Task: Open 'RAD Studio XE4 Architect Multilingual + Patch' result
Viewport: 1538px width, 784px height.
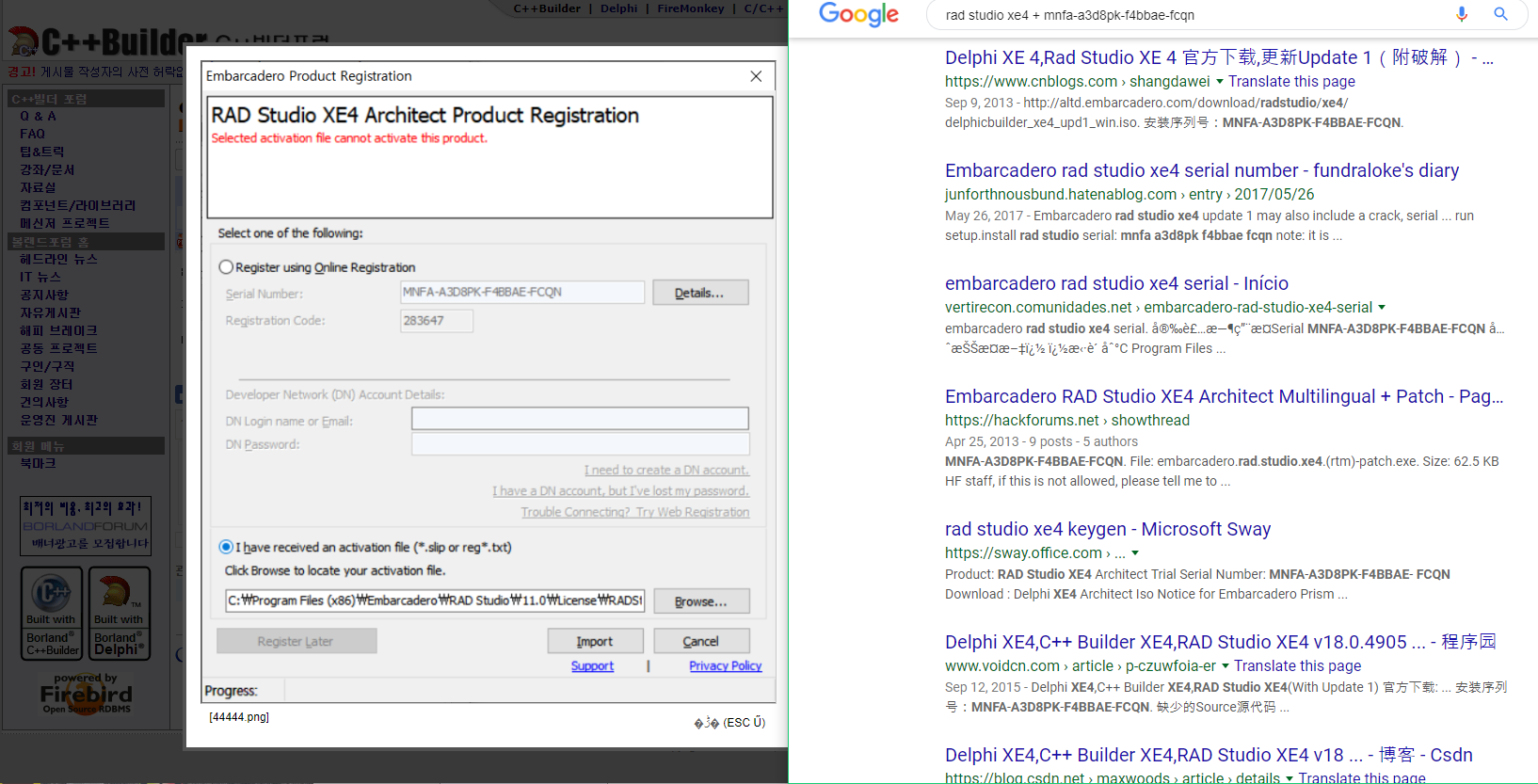Action: 1225,396
